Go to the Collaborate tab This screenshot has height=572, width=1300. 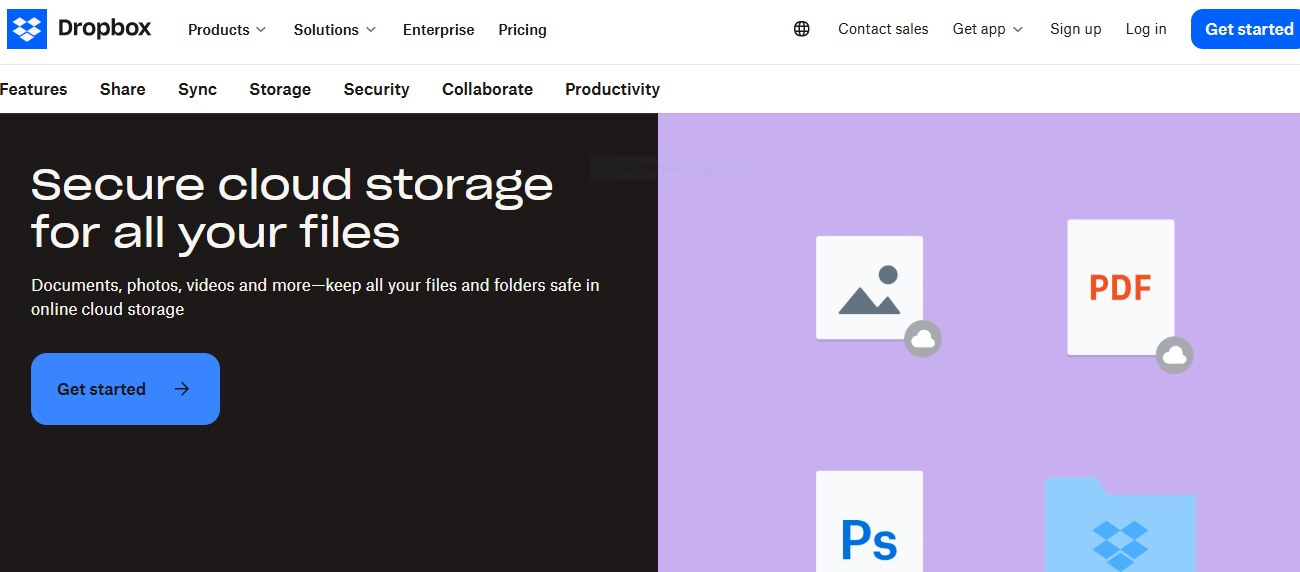point(488,89)
